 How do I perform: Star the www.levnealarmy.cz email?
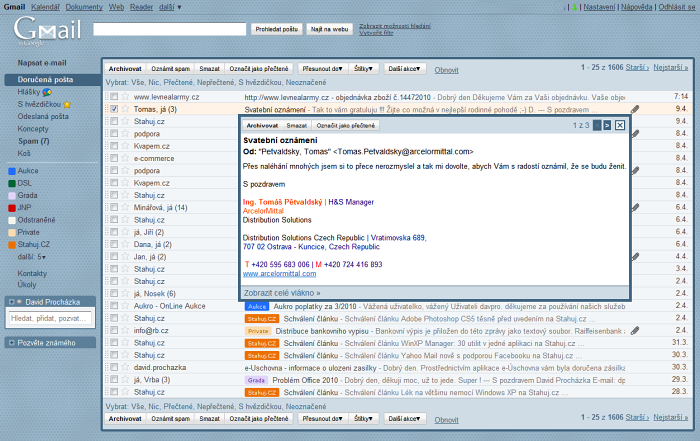tap(125, 96)
